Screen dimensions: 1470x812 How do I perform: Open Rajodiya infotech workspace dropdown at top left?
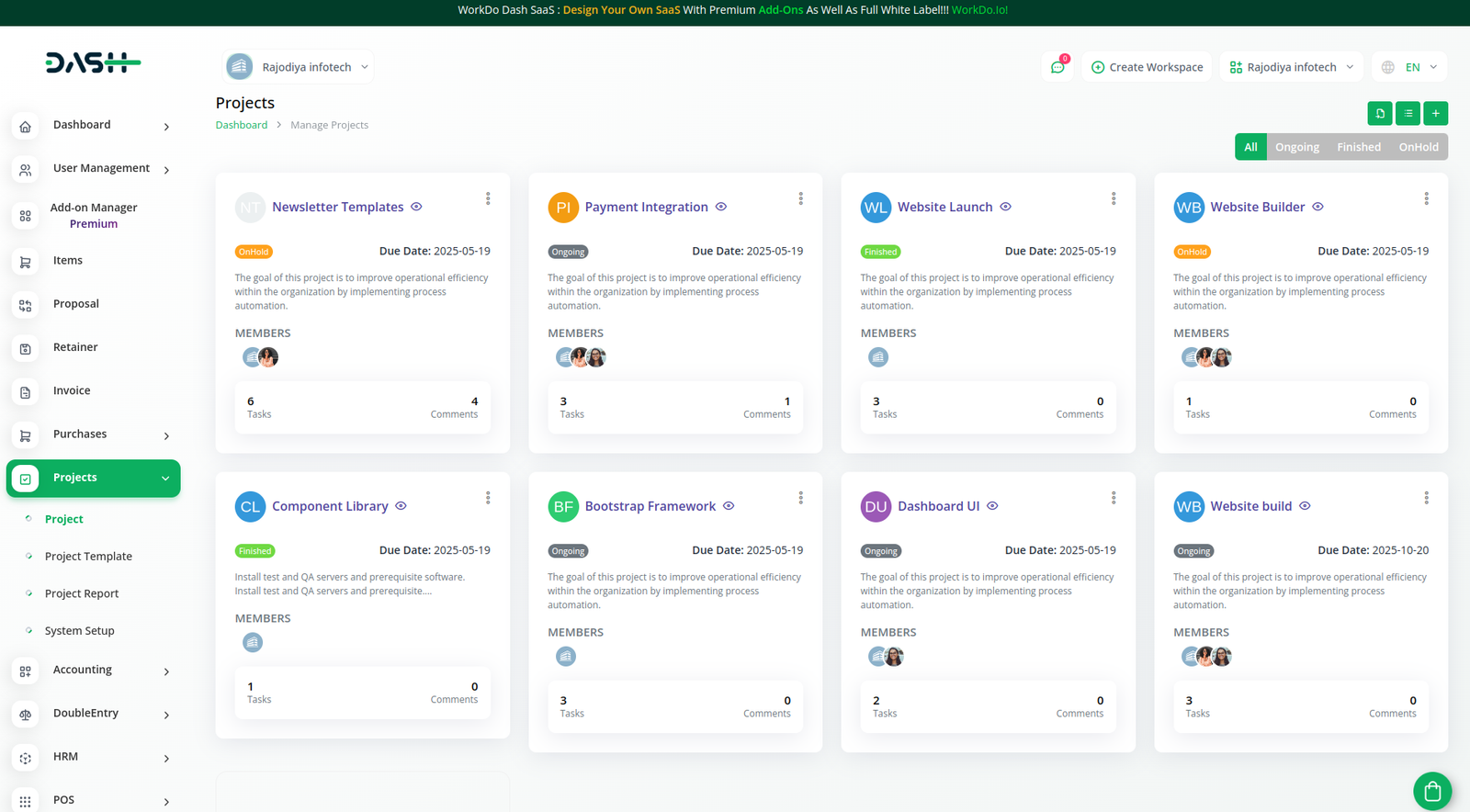coord(299,67)
